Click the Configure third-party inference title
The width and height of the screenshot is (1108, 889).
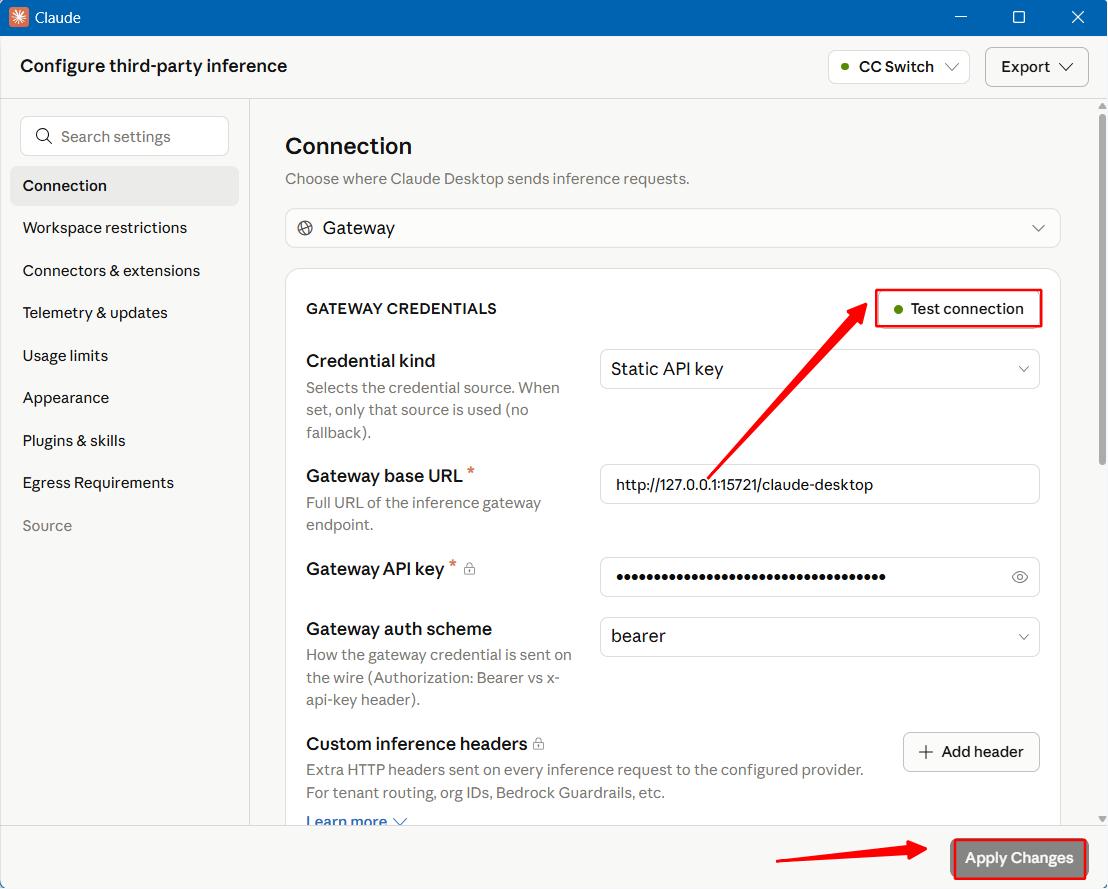click(153, 66)
